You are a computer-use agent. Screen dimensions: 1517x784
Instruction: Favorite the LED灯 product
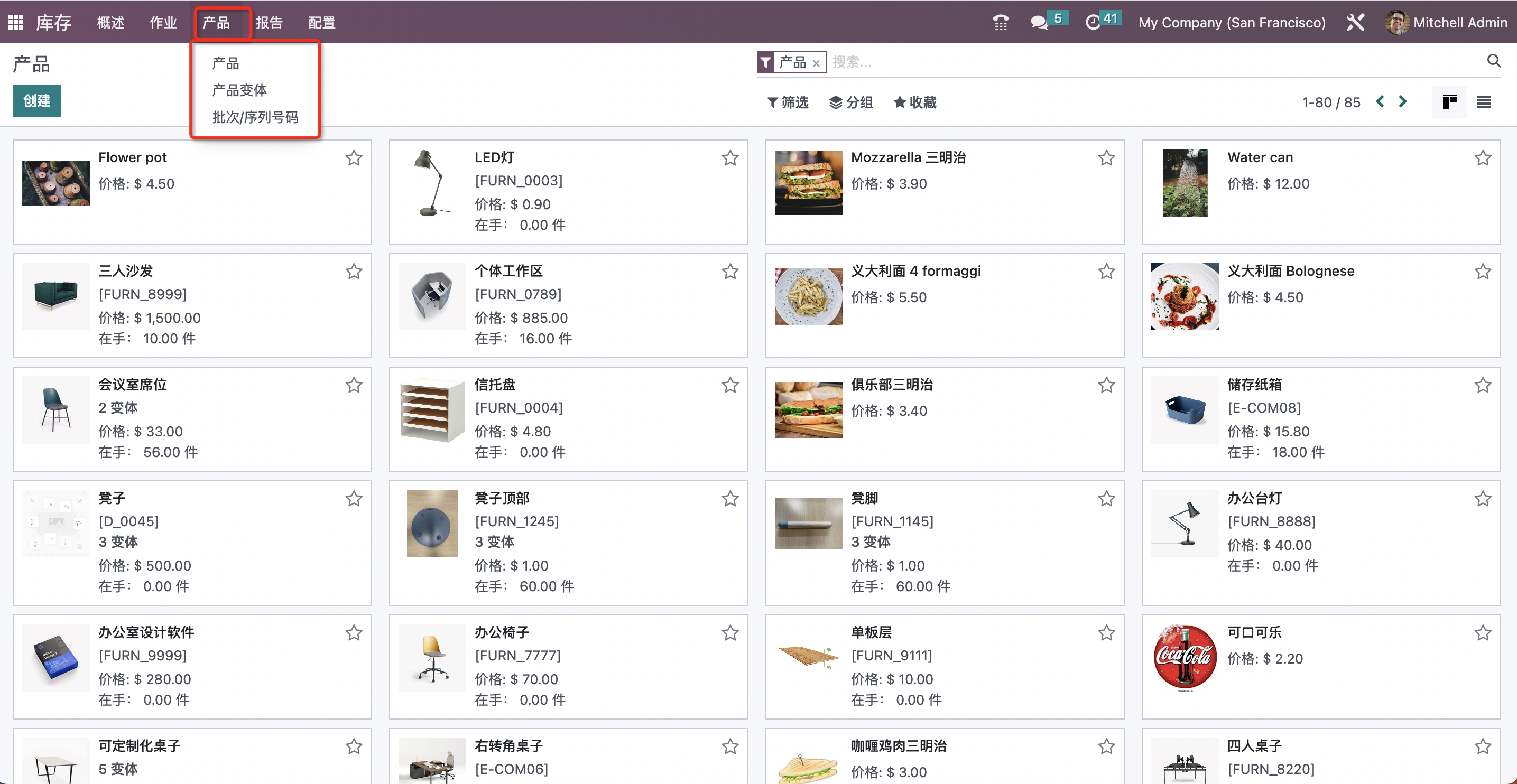click(x=729, y=158)
